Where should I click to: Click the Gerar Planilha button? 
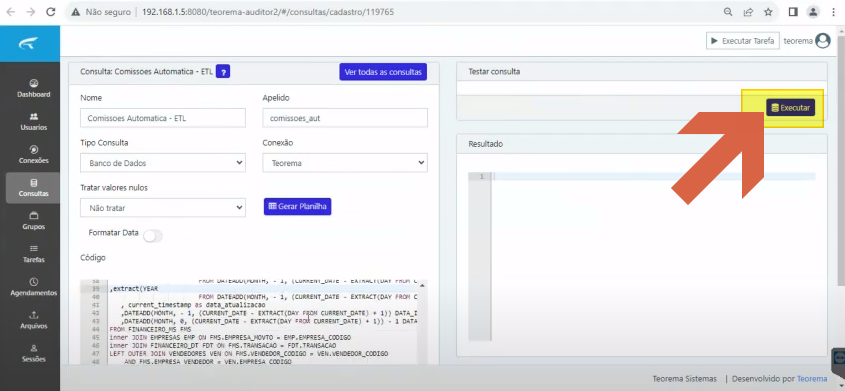pyautogui.click(x=297, y=206)
